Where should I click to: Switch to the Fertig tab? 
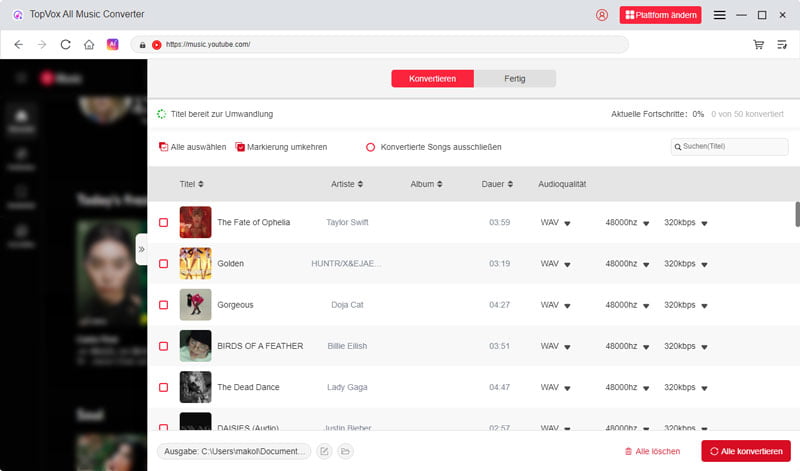pos(515,79)
